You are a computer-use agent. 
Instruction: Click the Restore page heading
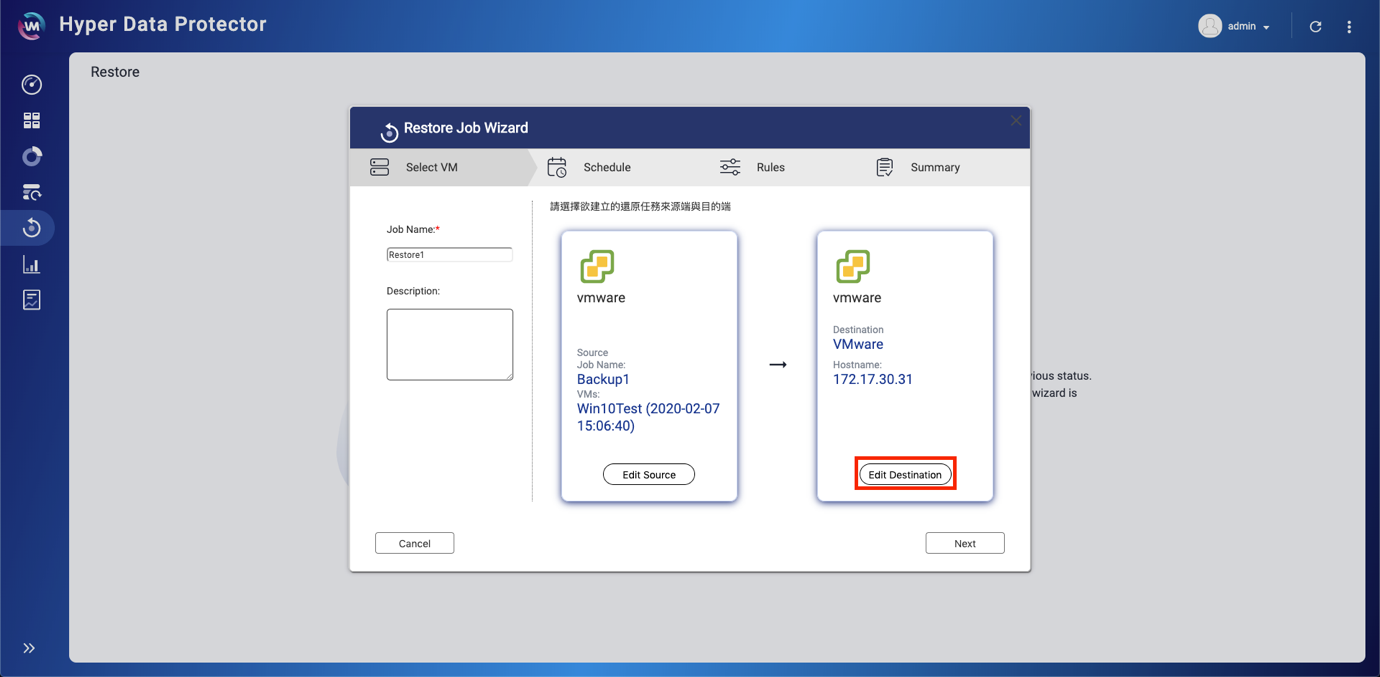coord(115,72)
